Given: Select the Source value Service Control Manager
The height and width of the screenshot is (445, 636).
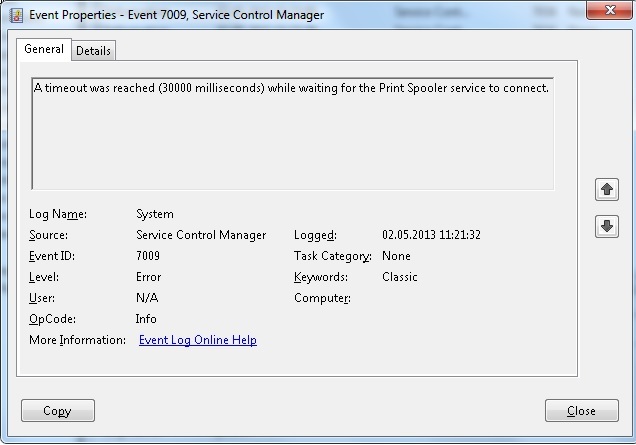Looking at the screenshot, I should pos(201,235).
